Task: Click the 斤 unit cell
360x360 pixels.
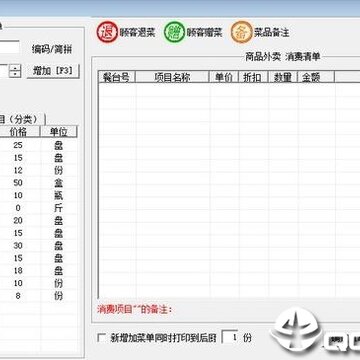Action: (59, 208)
